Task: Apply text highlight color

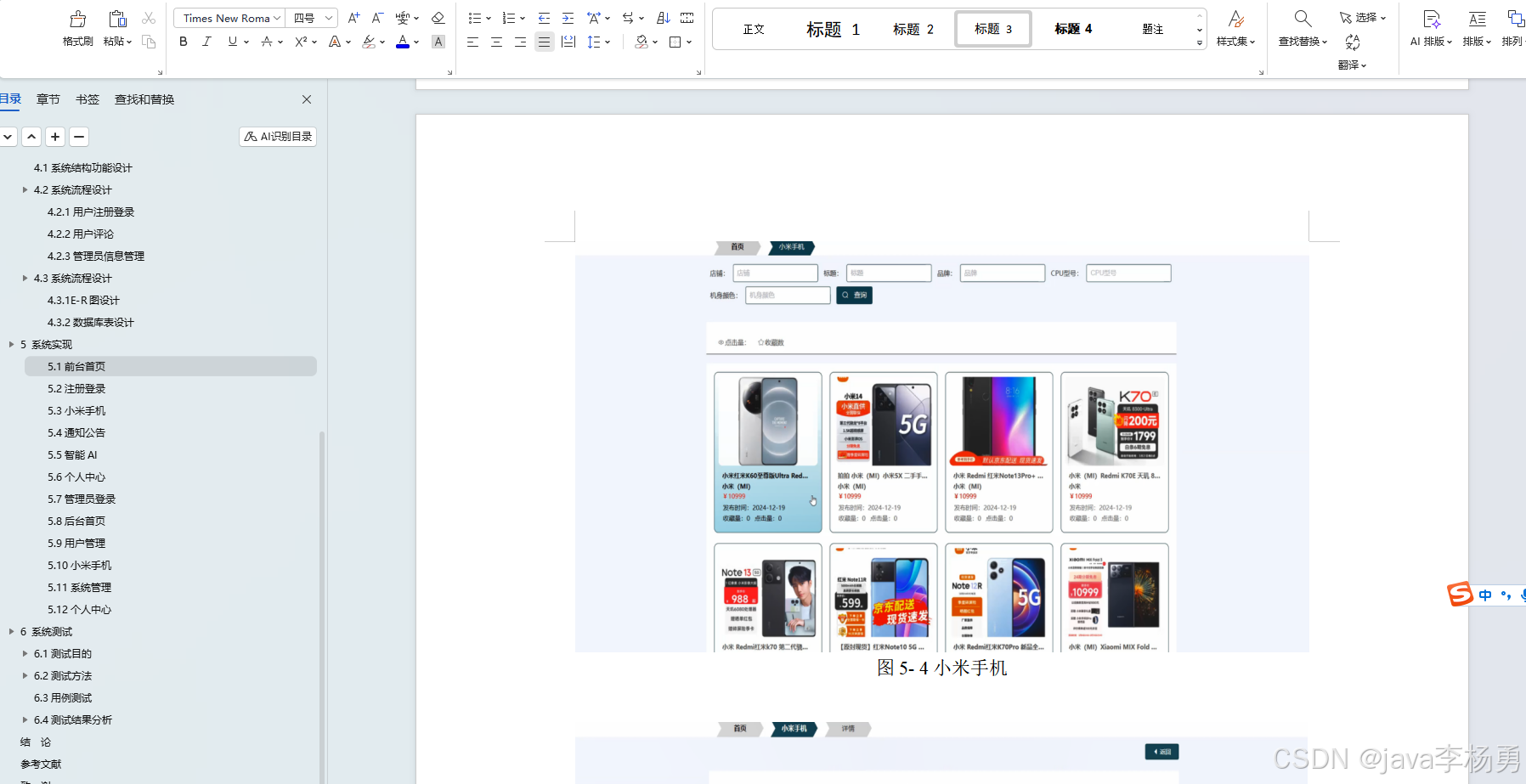Action: pos(368,42)
